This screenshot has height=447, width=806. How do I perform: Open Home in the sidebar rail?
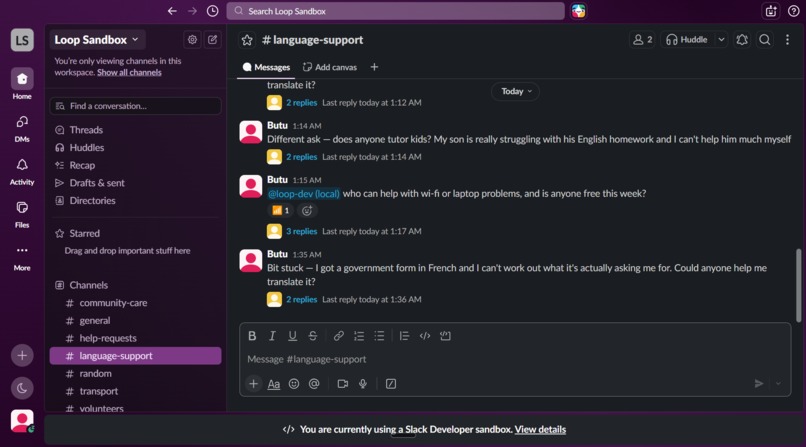click(x=22, y=84)
